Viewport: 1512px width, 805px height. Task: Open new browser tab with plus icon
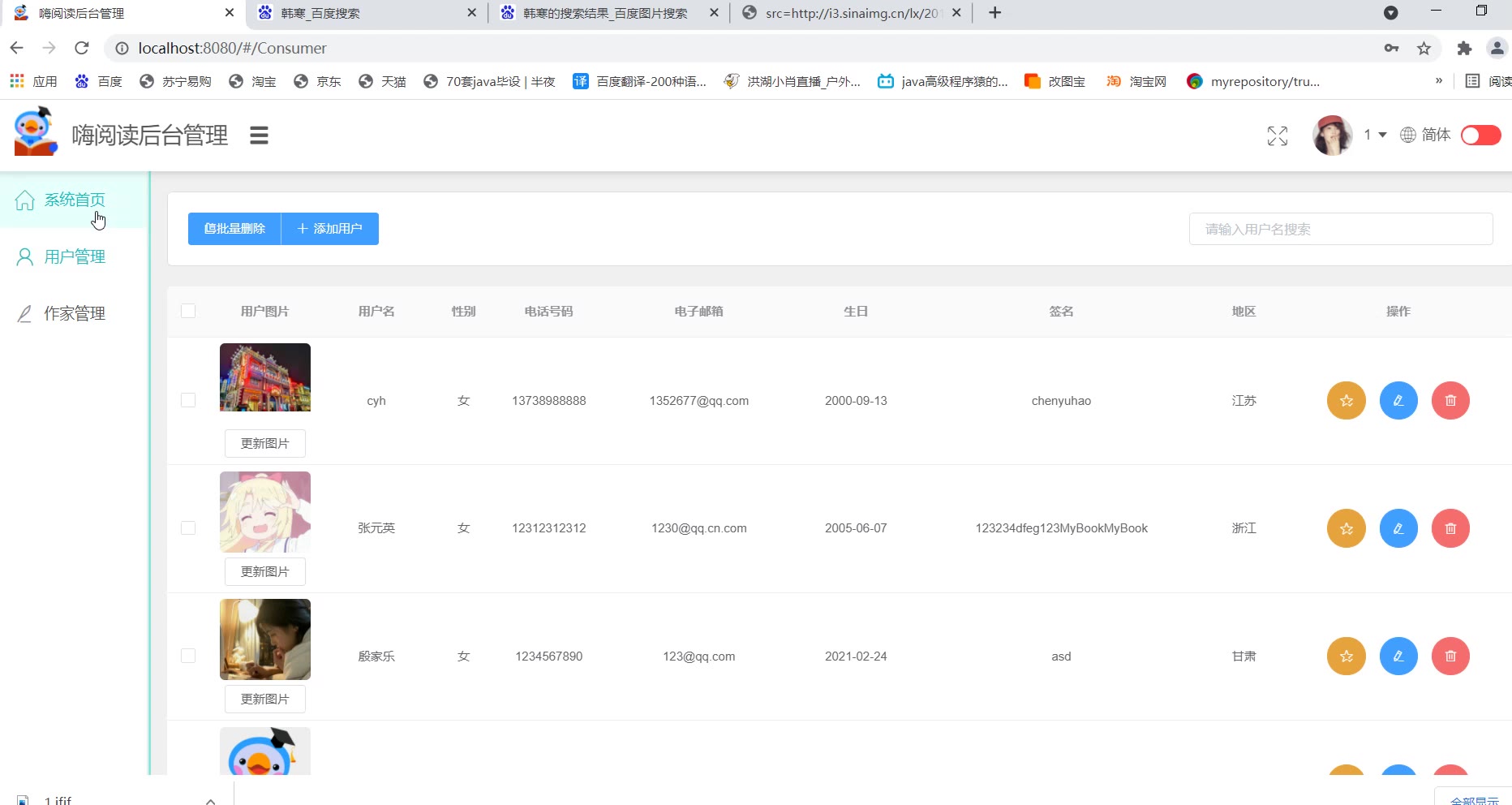coord(995,13)
